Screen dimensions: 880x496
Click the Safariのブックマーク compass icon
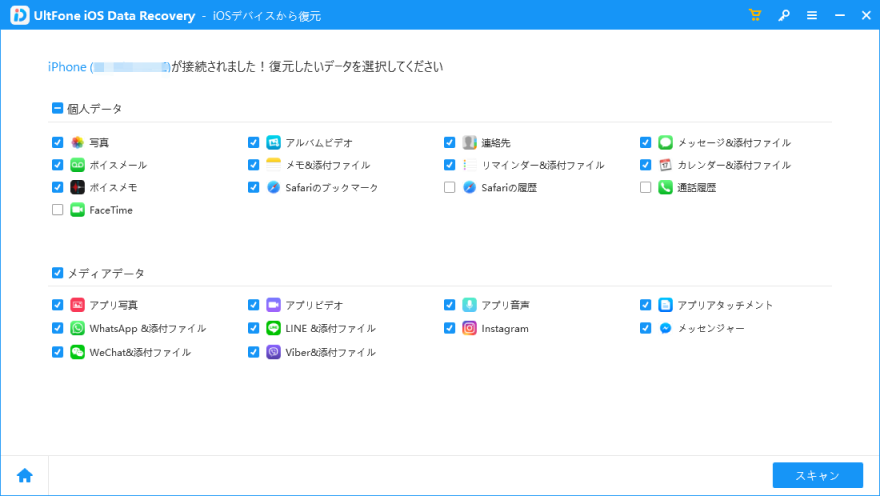(x=273, y=187)
